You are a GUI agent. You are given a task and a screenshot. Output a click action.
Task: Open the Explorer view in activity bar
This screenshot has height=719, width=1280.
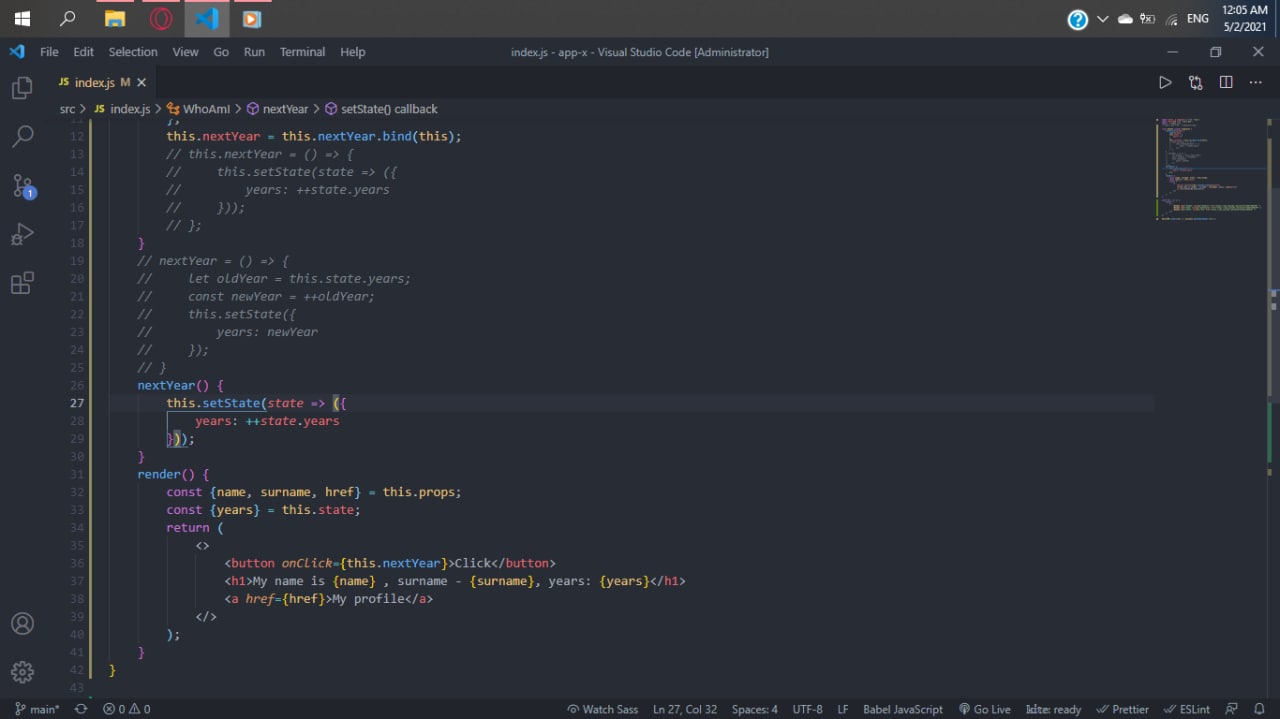[x=22, y=89]
